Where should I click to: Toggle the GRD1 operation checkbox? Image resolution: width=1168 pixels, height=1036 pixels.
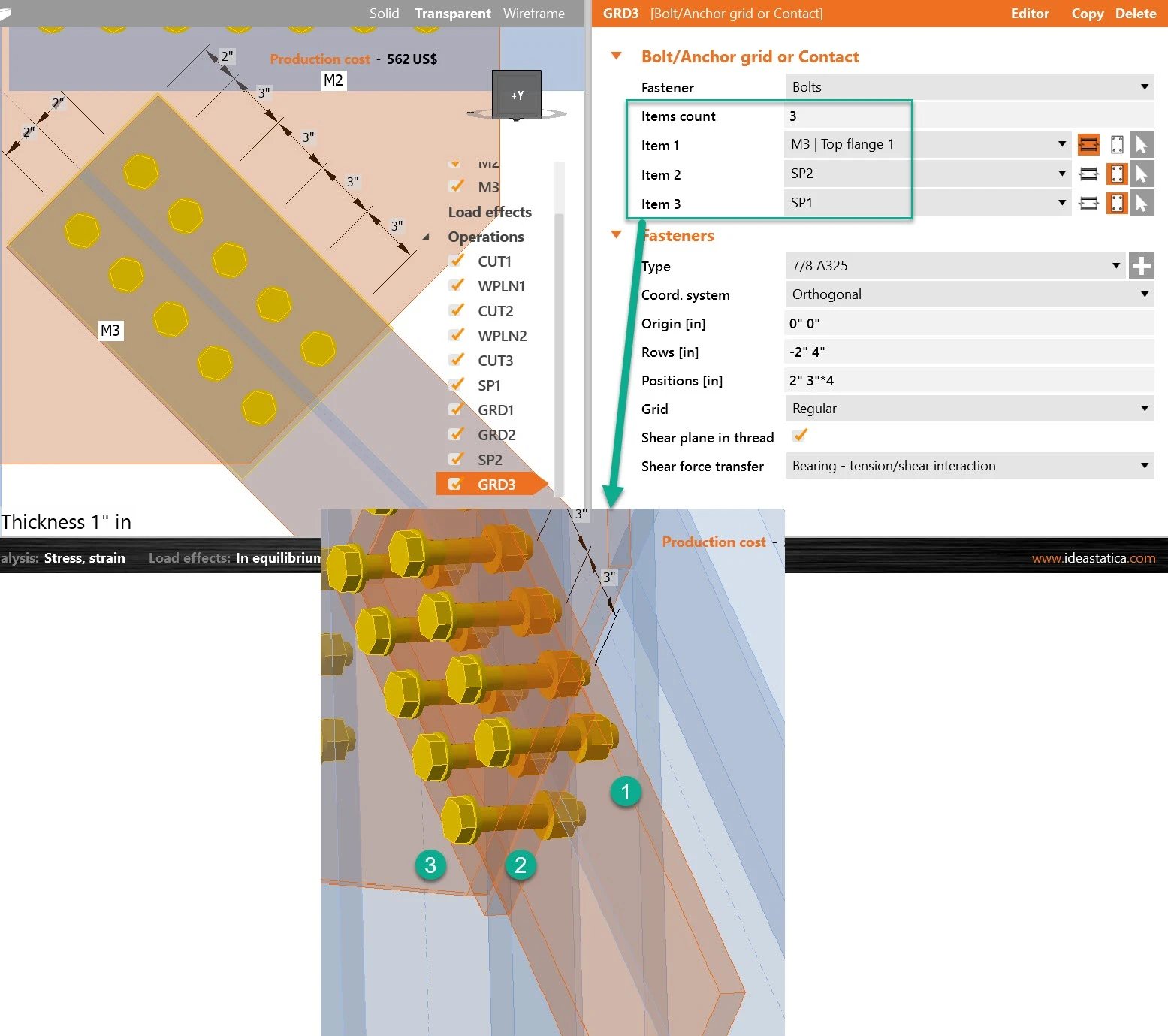(456, 409)
